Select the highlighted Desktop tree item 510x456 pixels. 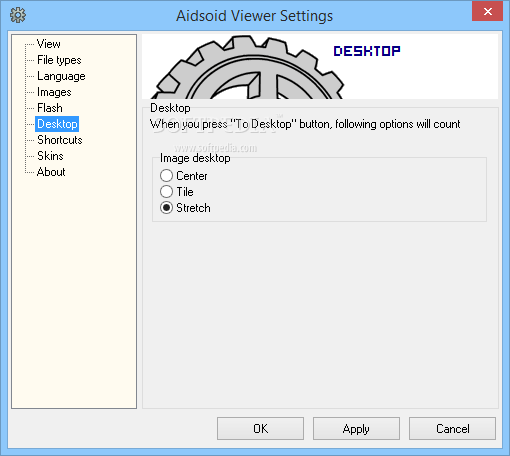click(57, 124)
